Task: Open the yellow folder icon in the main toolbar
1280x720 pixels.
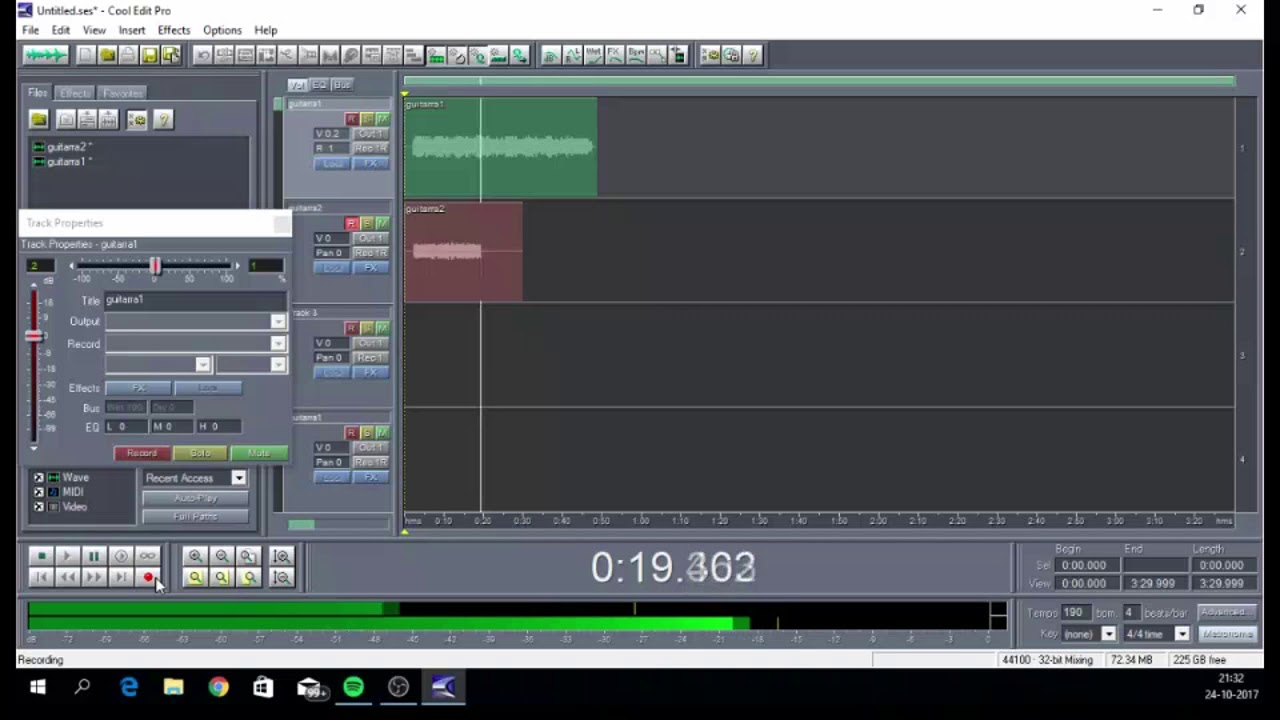Action: tap(107, 55)
